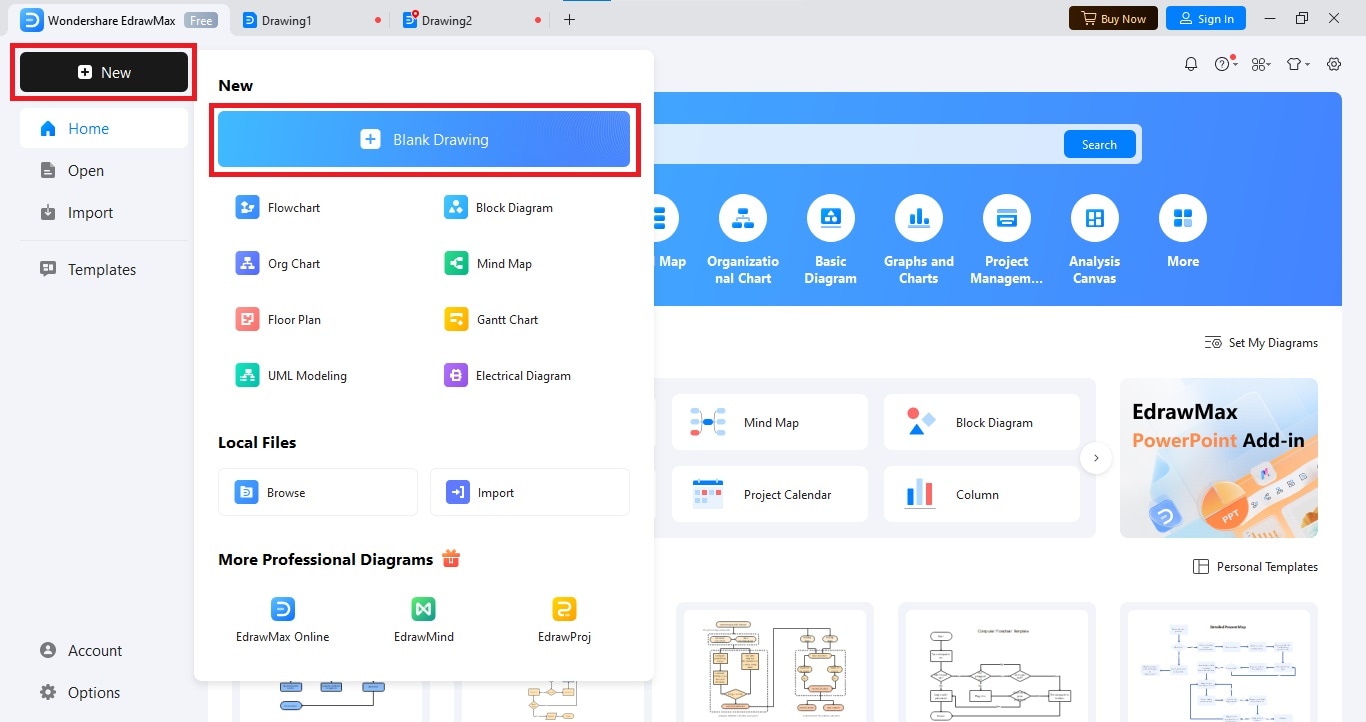The image size is (1366, 722).
Task: Pick Org Chart in the New panel
Action: (278, 264)
